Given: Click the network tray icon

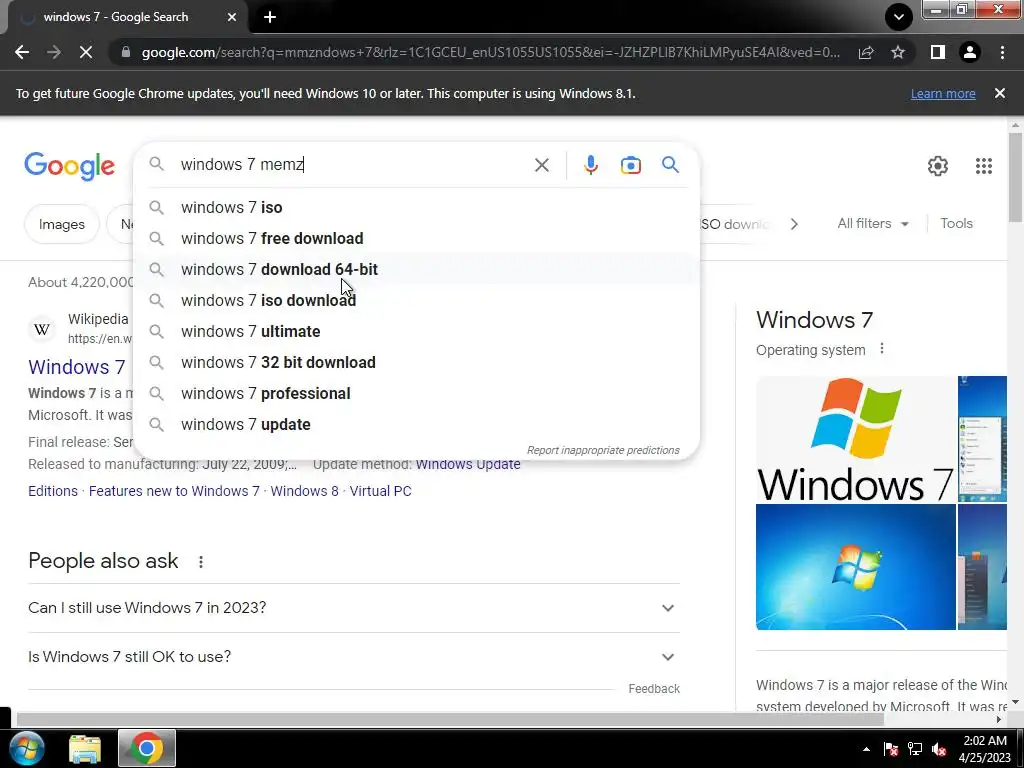Looking at the screenshot, I should click(x=915, y=749).
